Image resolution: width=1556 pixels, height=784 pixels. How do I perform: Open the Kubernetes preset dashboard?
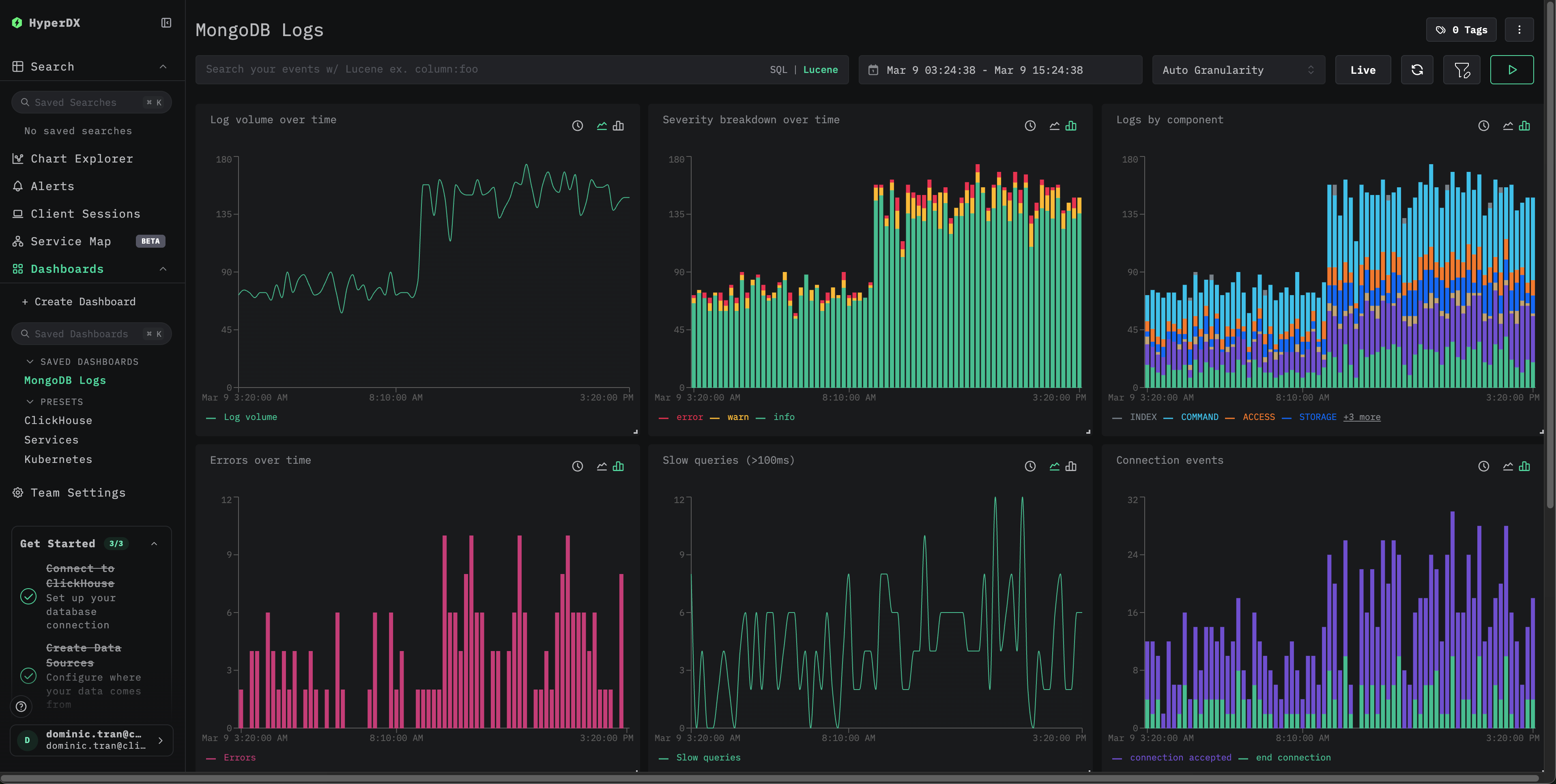58,459
